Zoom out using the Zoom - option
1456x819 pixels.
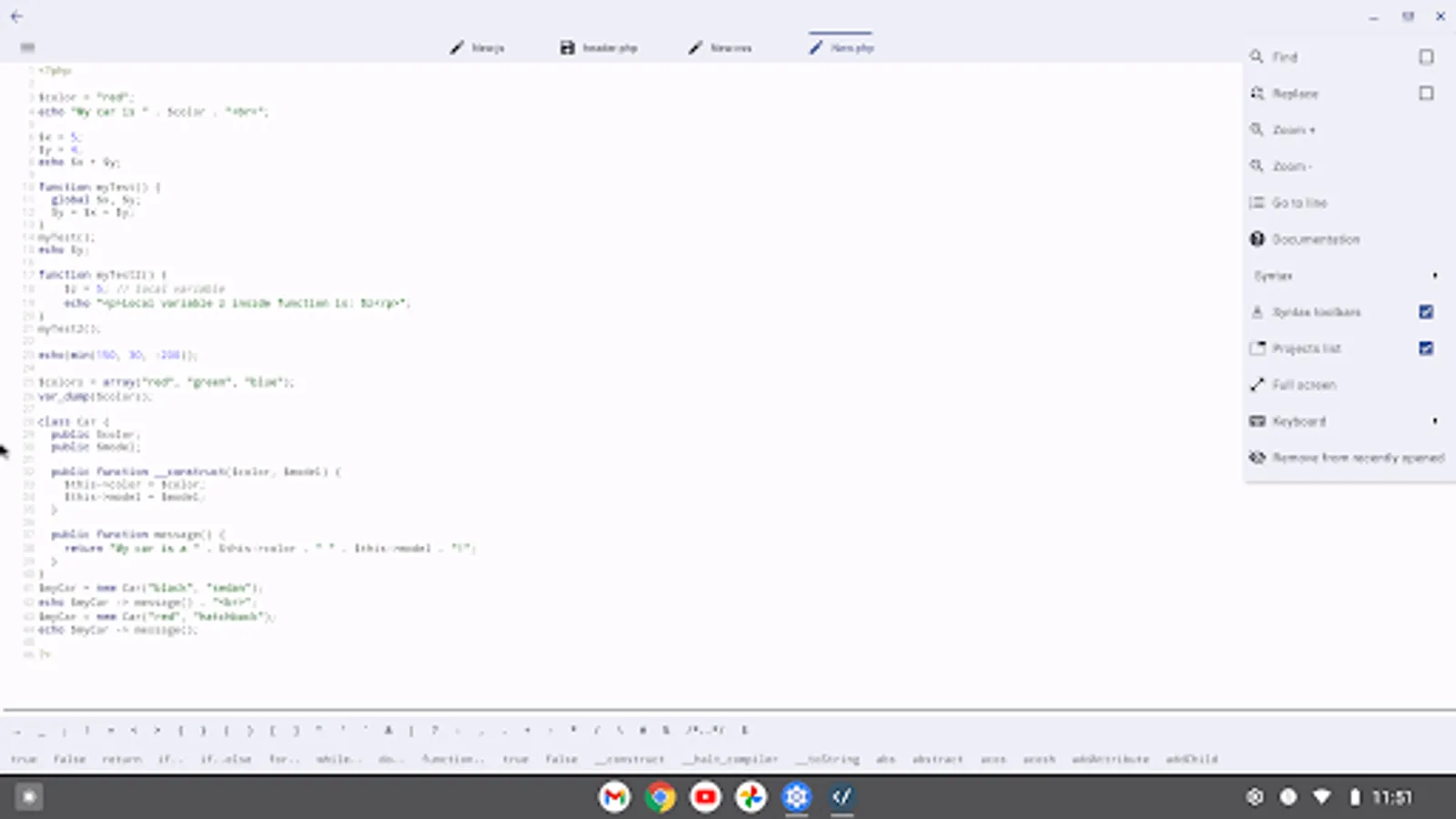[1292, 166]
